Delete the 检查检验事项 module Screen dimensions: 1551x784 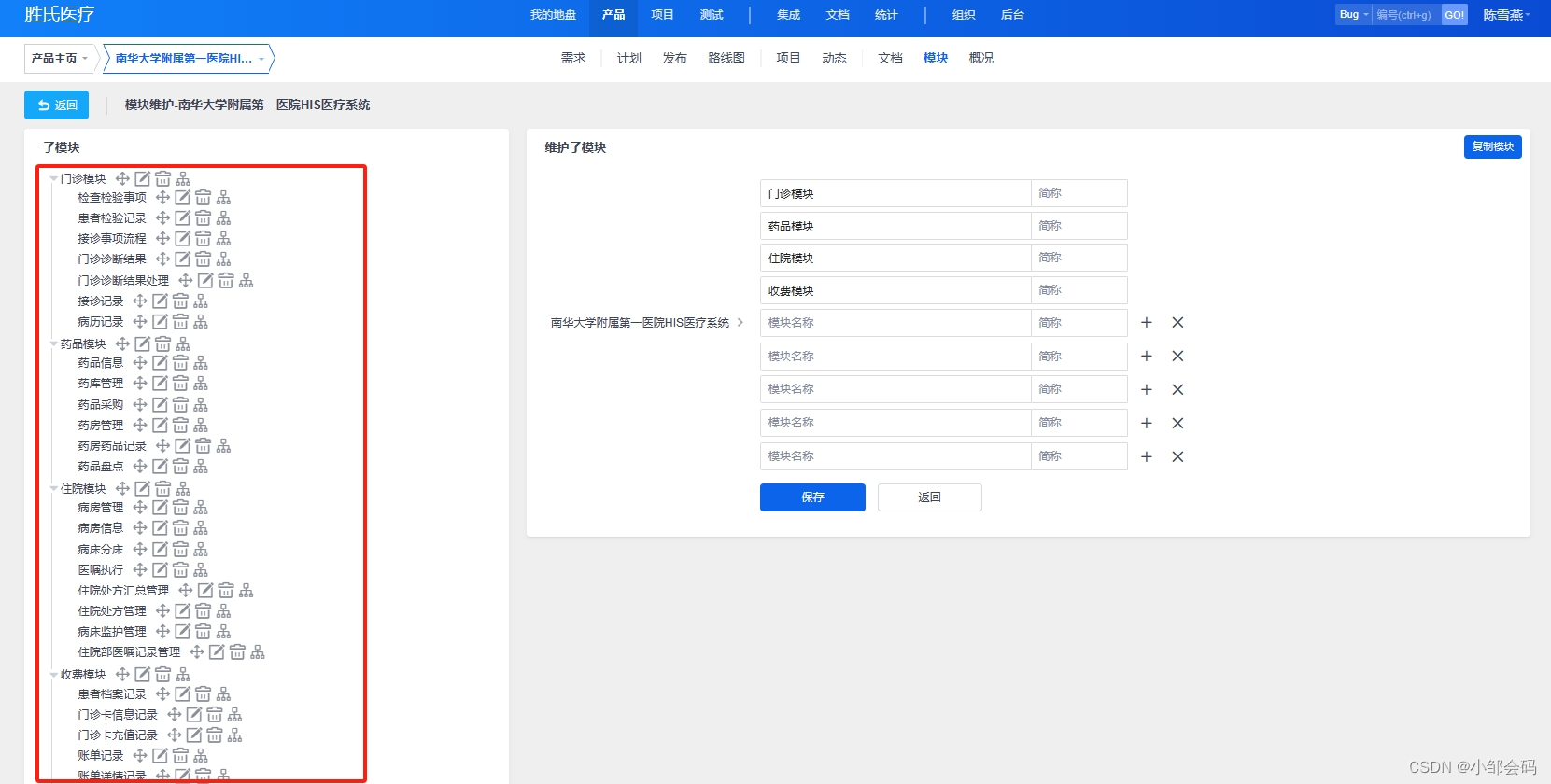204,198
